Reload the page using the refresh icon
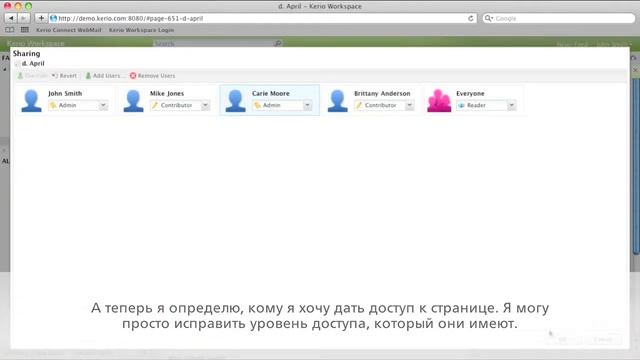 (471, 18)
